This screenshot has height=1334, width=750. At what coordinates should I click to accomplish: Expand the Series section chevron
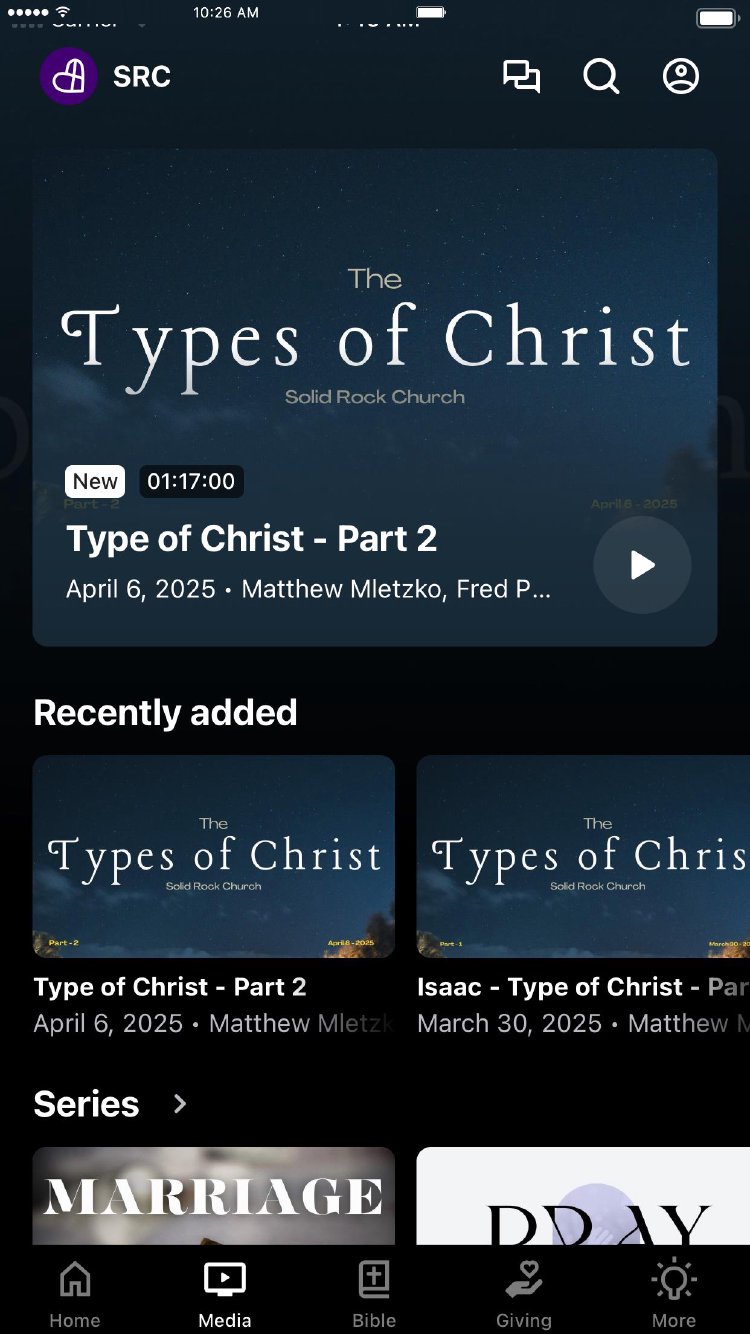click(x=180, y=1104)
